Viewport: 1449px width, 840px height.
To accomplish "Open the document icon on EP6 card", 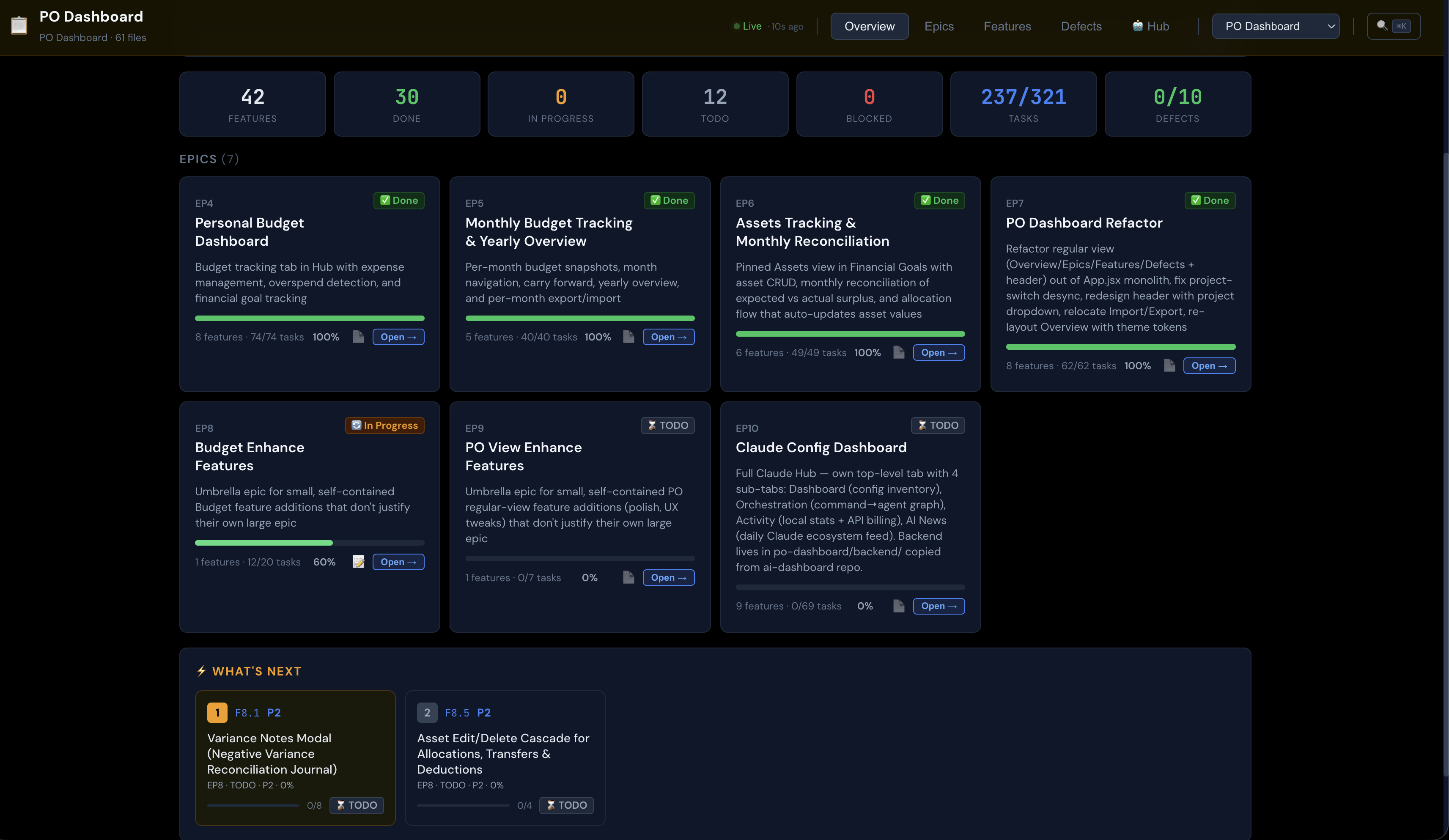I will (x=899, y=352).
